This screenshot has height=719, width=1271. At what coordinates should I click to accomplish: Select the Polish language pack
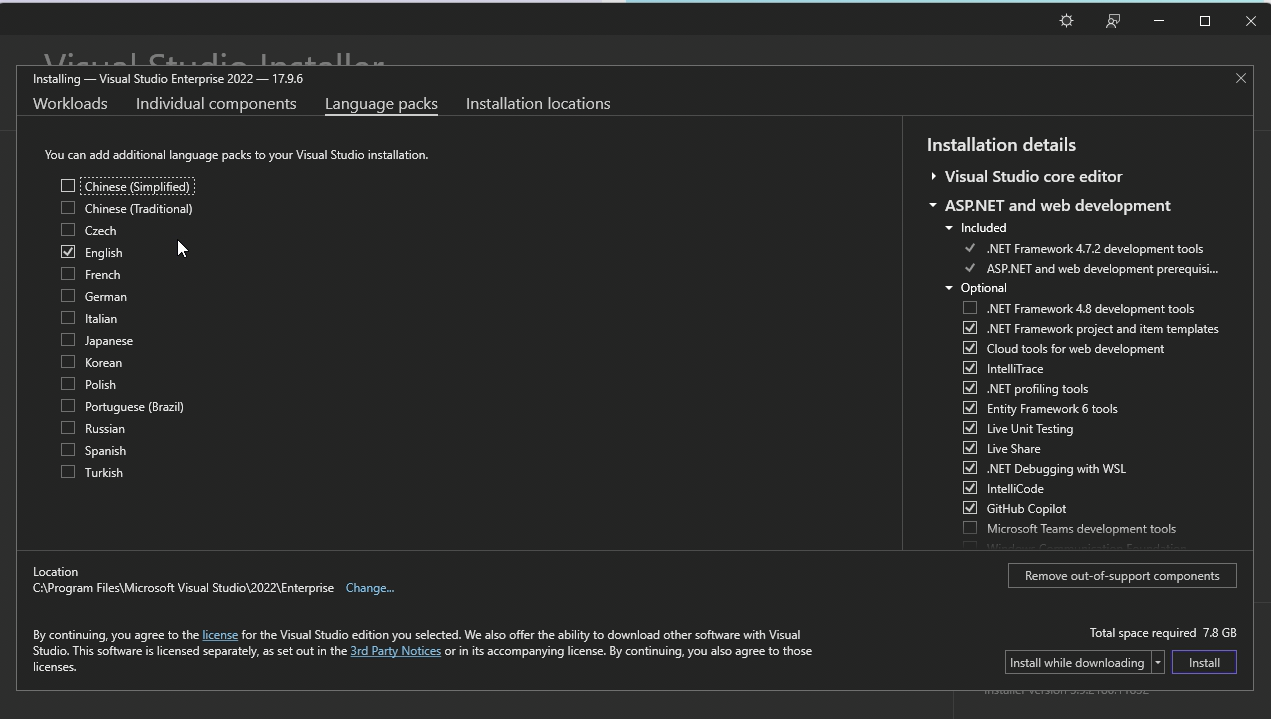[x=68, y=384]
